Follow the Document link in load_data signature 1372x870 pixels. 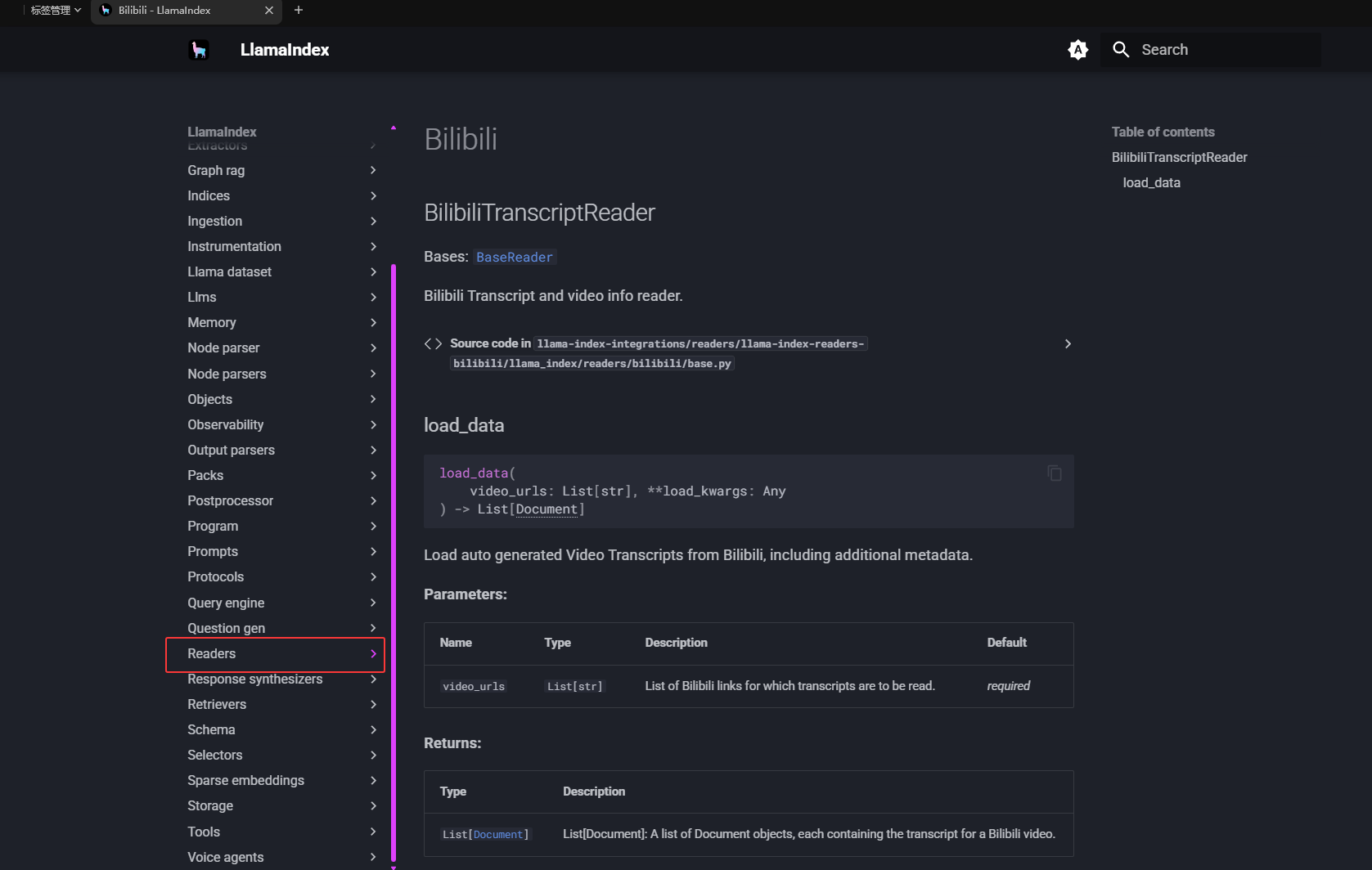(547, 509)
